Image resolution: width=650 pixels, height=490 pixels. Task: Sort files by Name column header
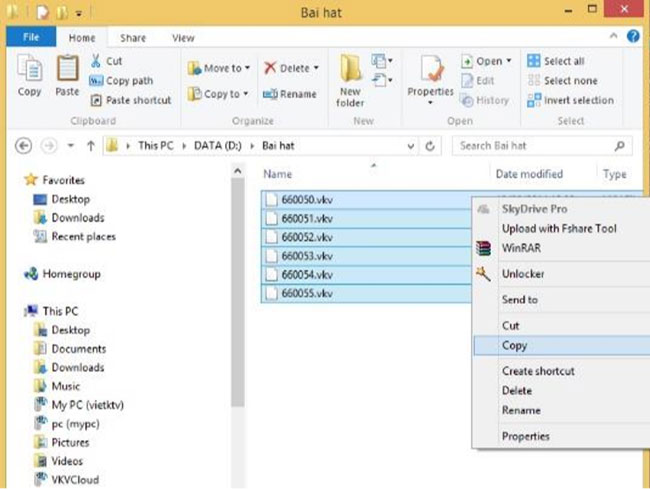pos(277,174)
